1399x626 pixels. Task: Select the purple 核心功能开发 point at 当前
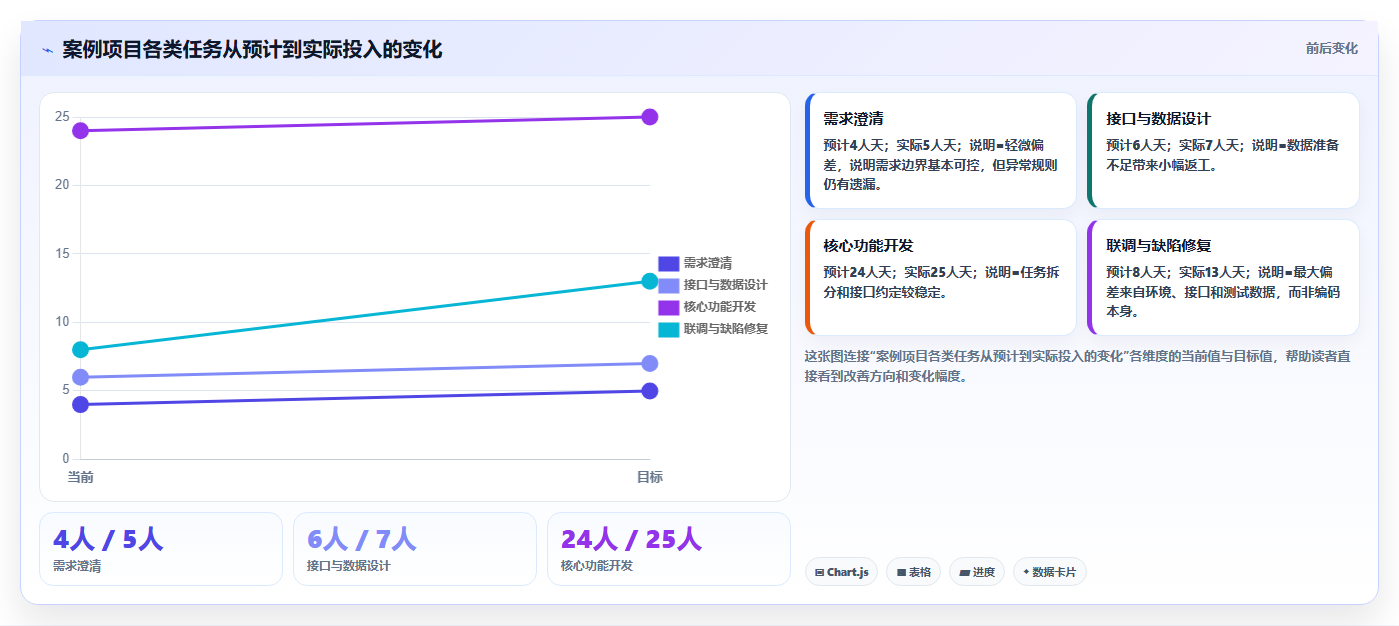tap(80, 130)
